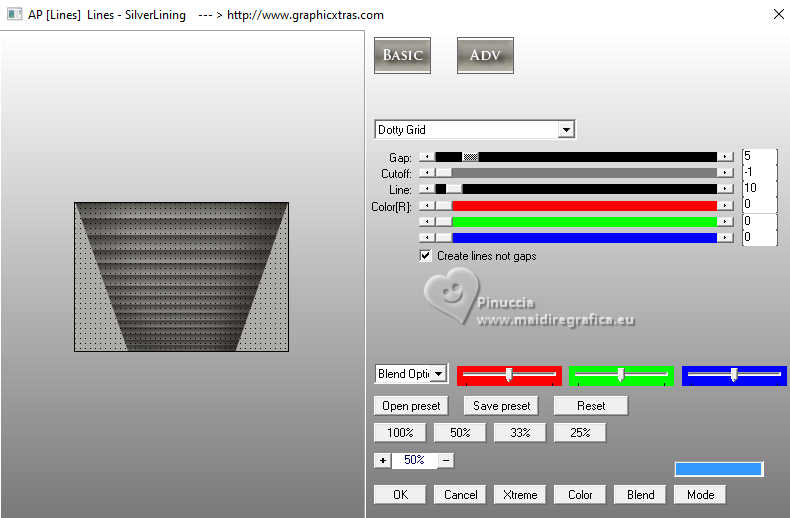
Task: Click the Gap value field showing 5
Action: pyautogui.click(x=760, y=156)
